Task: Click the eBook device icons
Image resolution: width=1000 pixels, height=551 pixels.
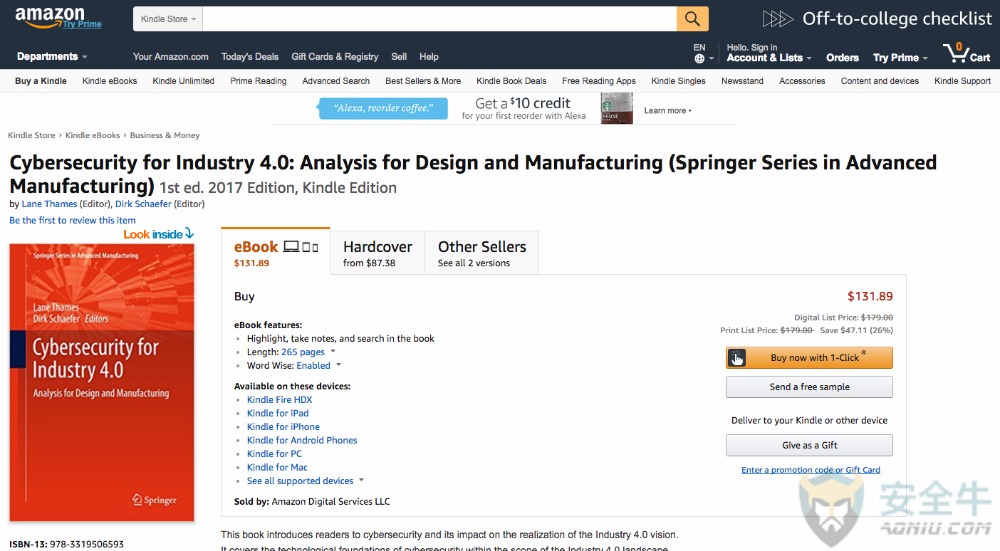Action: 301,247
